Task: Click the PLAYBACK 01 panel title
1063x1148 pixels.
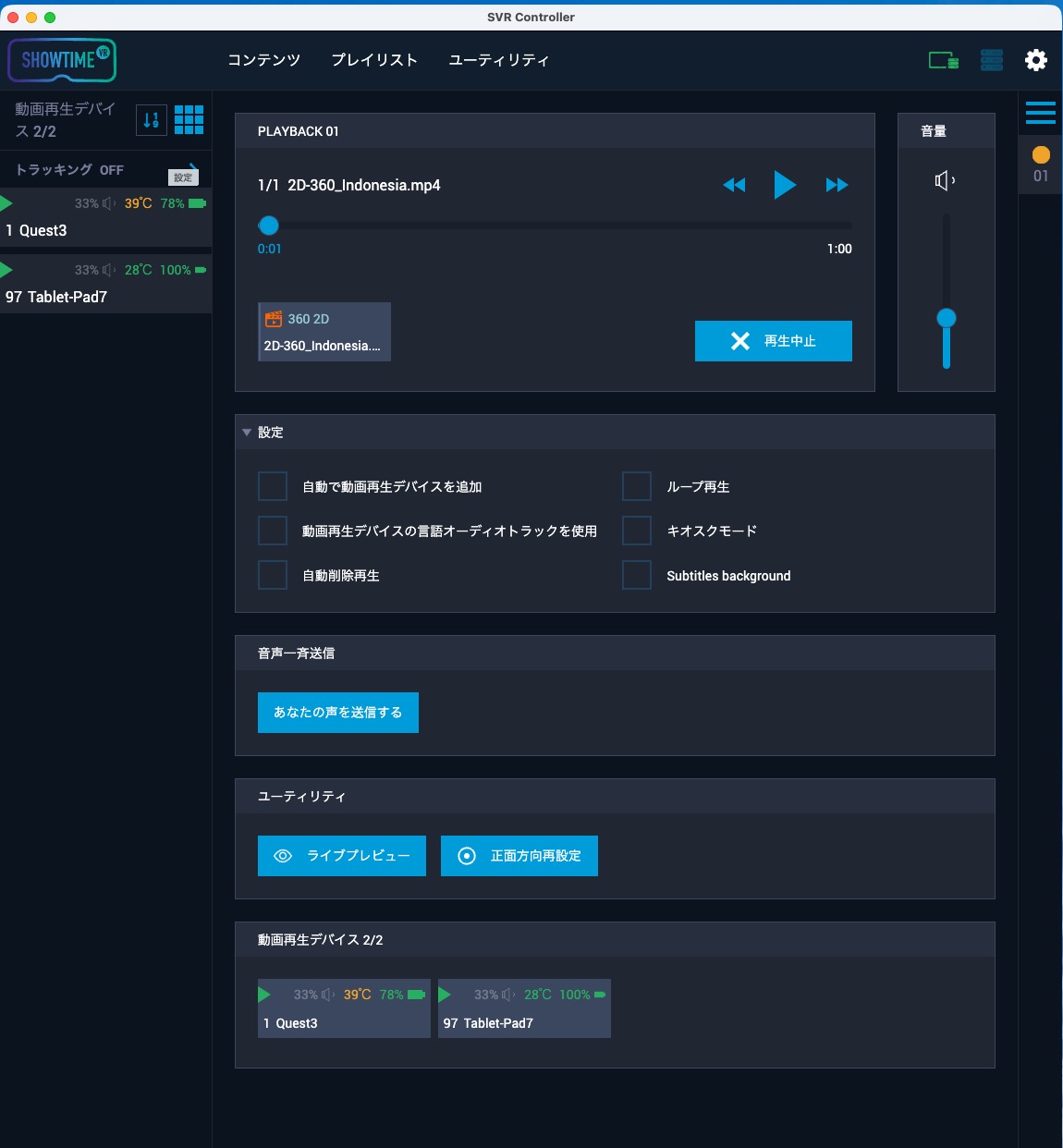Action: (299, 131)
